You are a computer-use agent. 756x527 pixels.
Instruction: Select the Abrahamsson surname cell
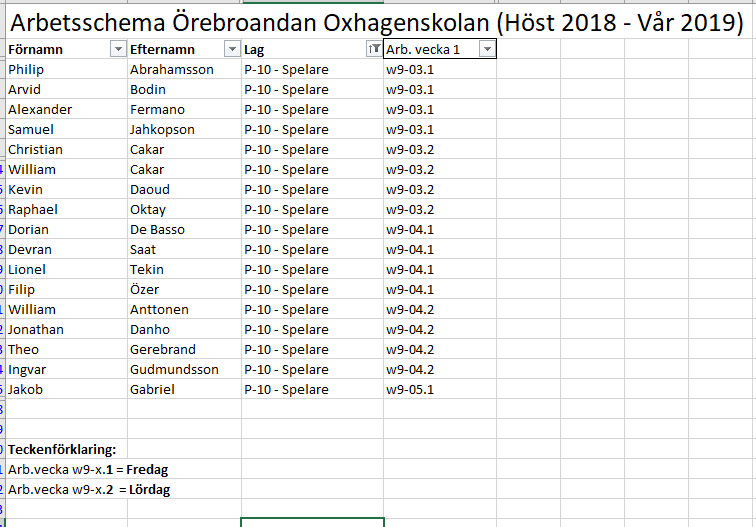(172, 69)
